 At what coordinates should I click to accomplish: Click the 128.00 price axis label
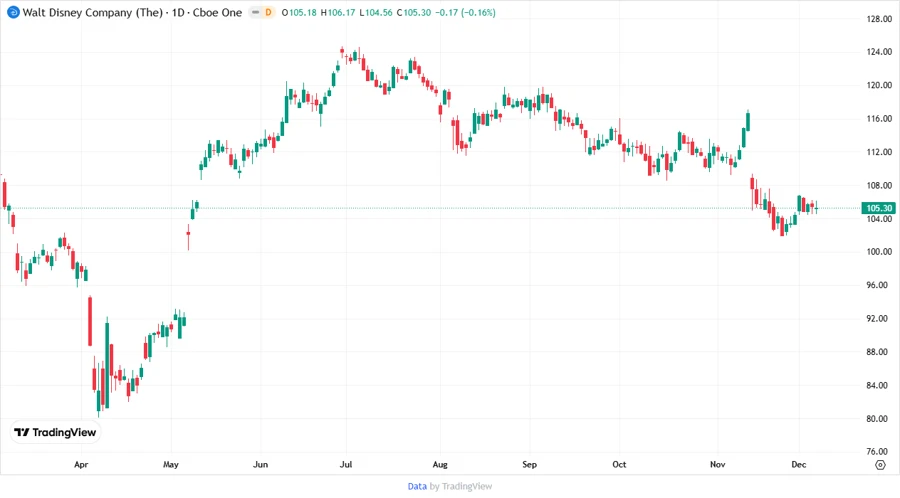pyautogui.click(x=879, y=19)
